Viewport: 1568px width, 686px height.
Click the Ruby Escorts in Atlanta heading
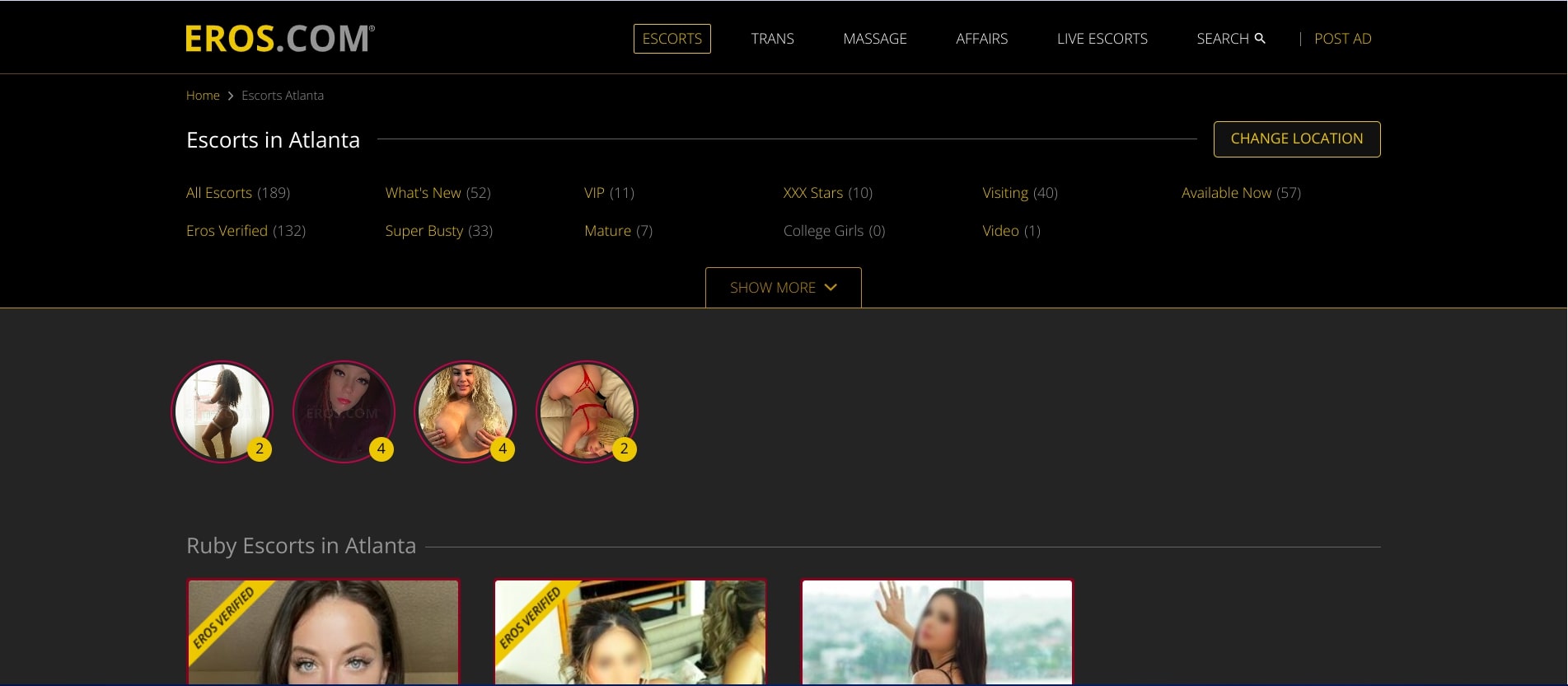click(302, 546)
